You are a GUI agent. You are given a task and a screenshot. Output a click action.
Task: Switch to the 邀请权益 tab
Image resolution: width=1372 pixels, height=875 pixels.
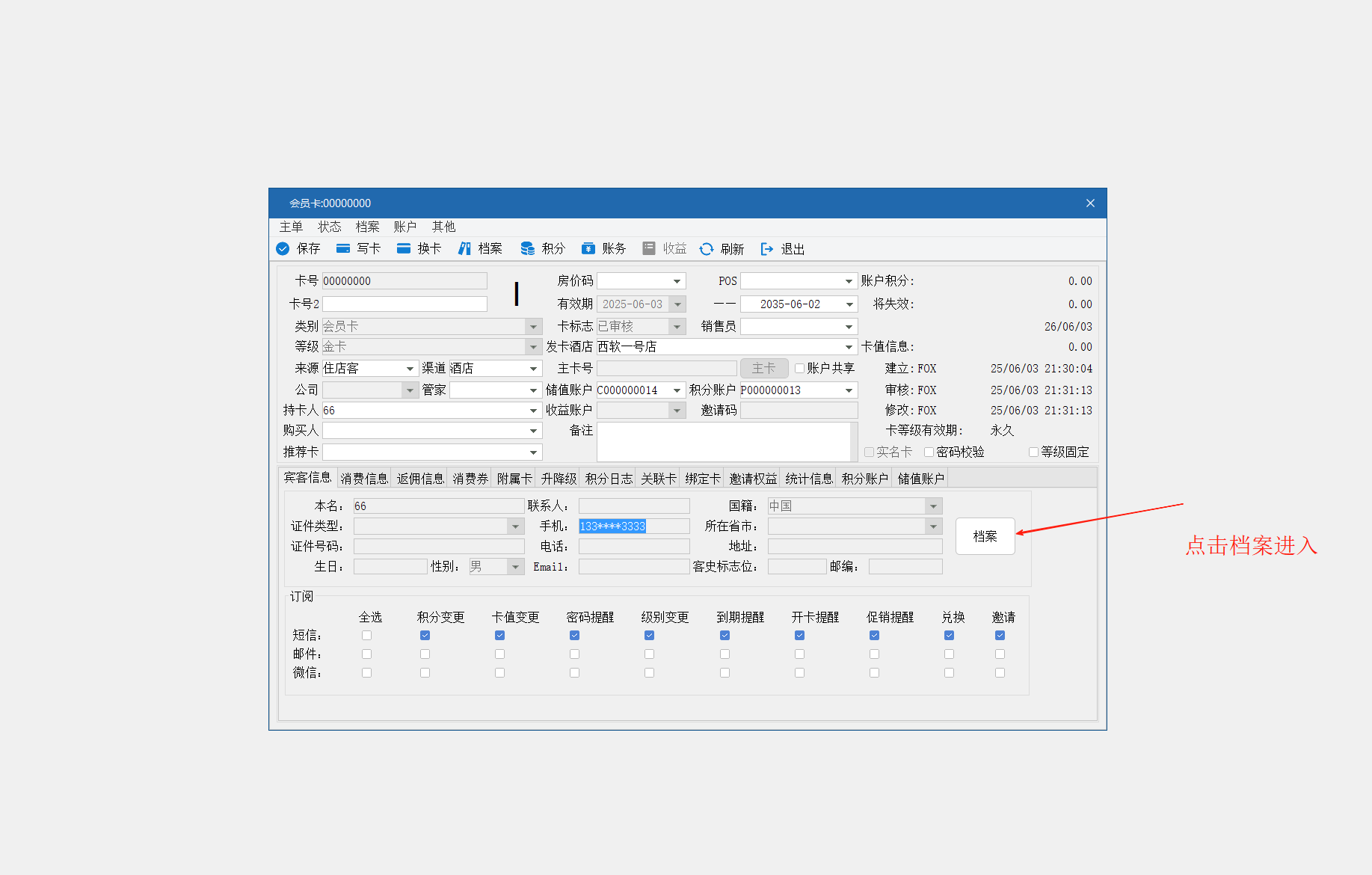[x=753, y=479]
